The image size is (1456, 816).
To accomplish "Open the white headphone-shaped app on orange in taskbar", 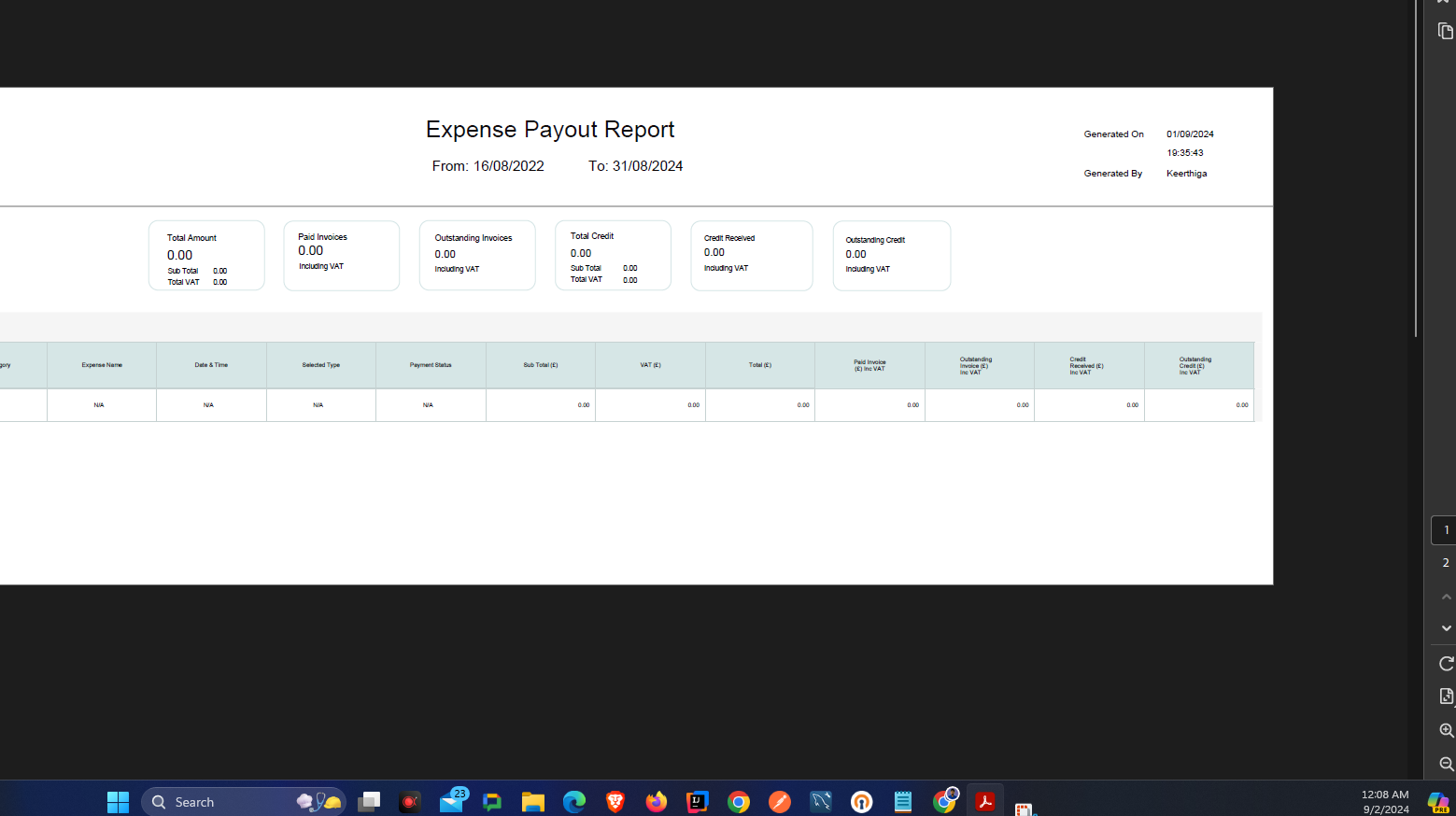I will point(862,802).
